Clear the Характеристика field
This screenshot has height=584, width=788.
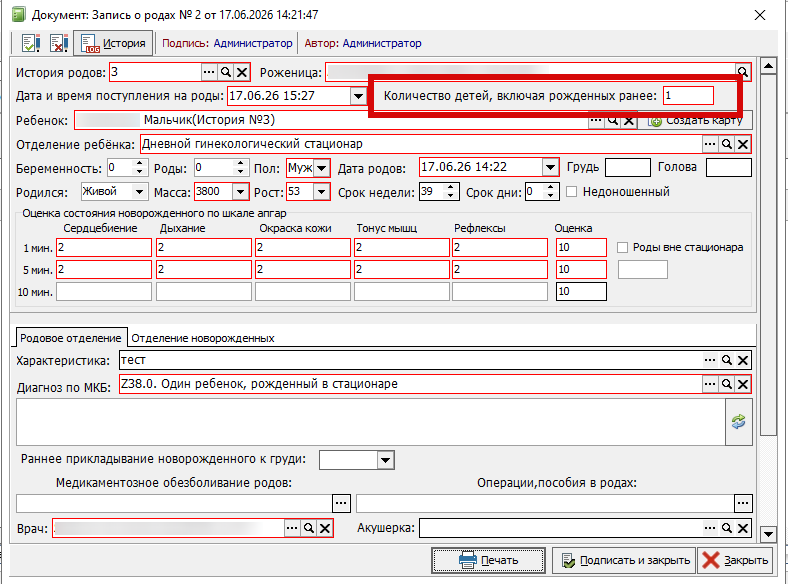pyautogui.click(x=743, y=360)
